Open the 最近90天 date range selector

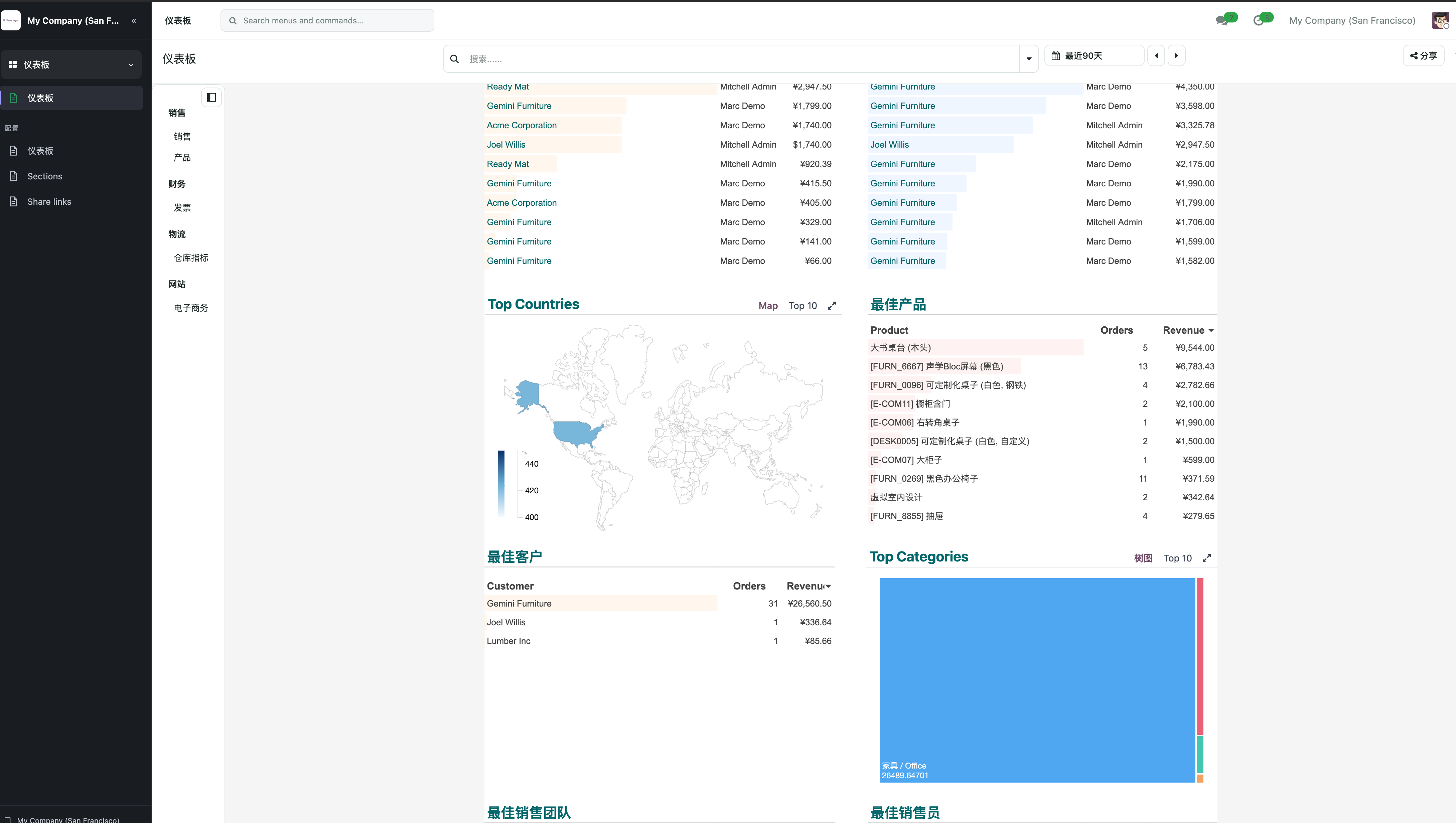point(1094,55)
